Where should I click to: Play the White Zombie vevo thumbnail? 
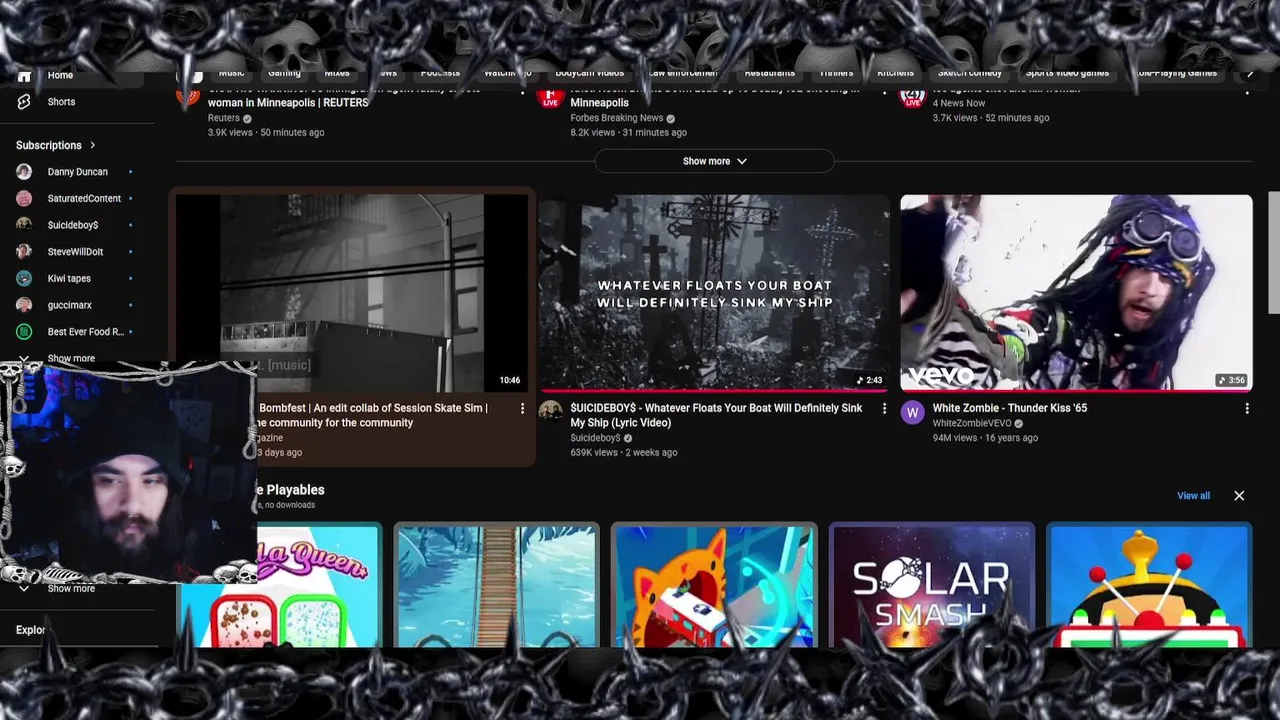[x=1076, y=293]
